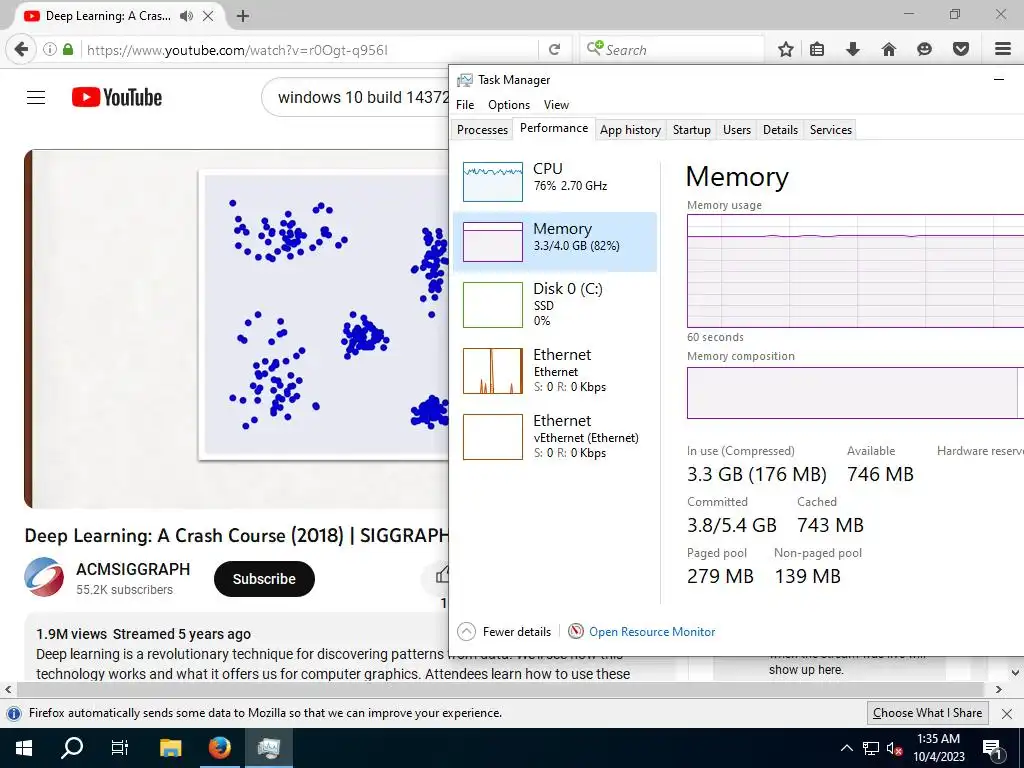
Task: Switch to Firefox on taskbar
Action: [219, 748]
